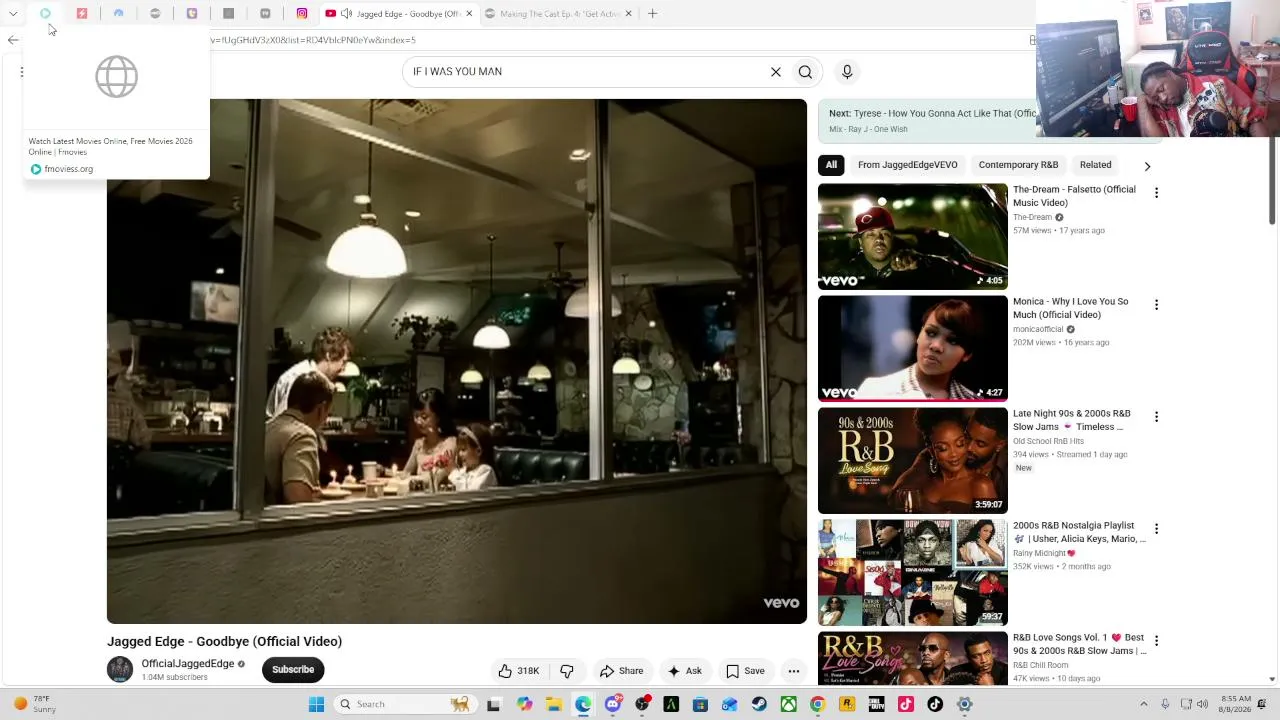Close the Making The Cast tab
Image resolution: width=1280 pixels, height=720 pixels.
(629, 14)
